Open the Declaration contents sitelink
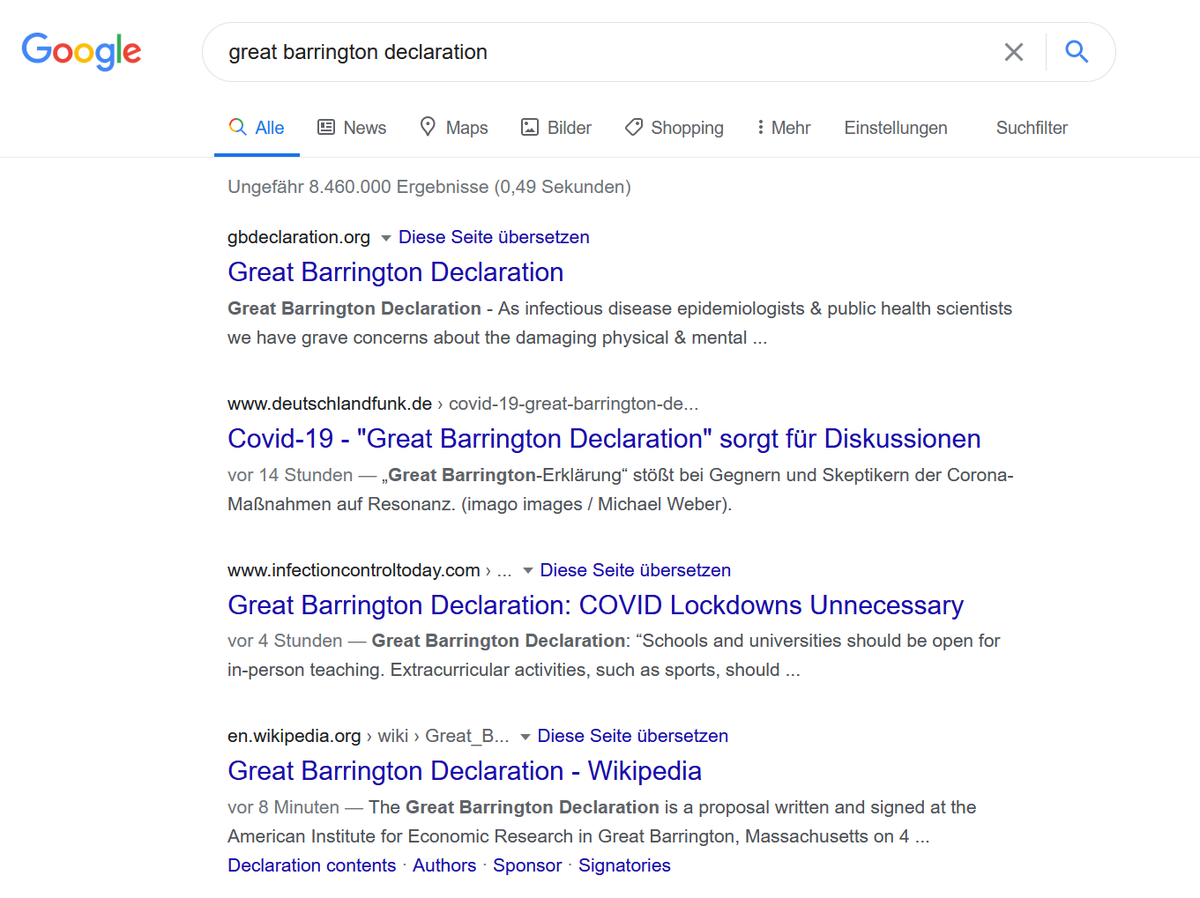The image size is (1200, 898). click(x=312, y=865)
